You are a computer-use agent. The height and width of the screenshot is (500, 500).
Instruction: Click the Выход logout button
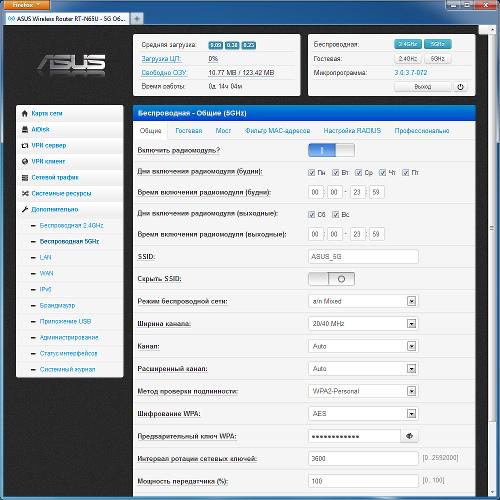(x=423, y=87)
